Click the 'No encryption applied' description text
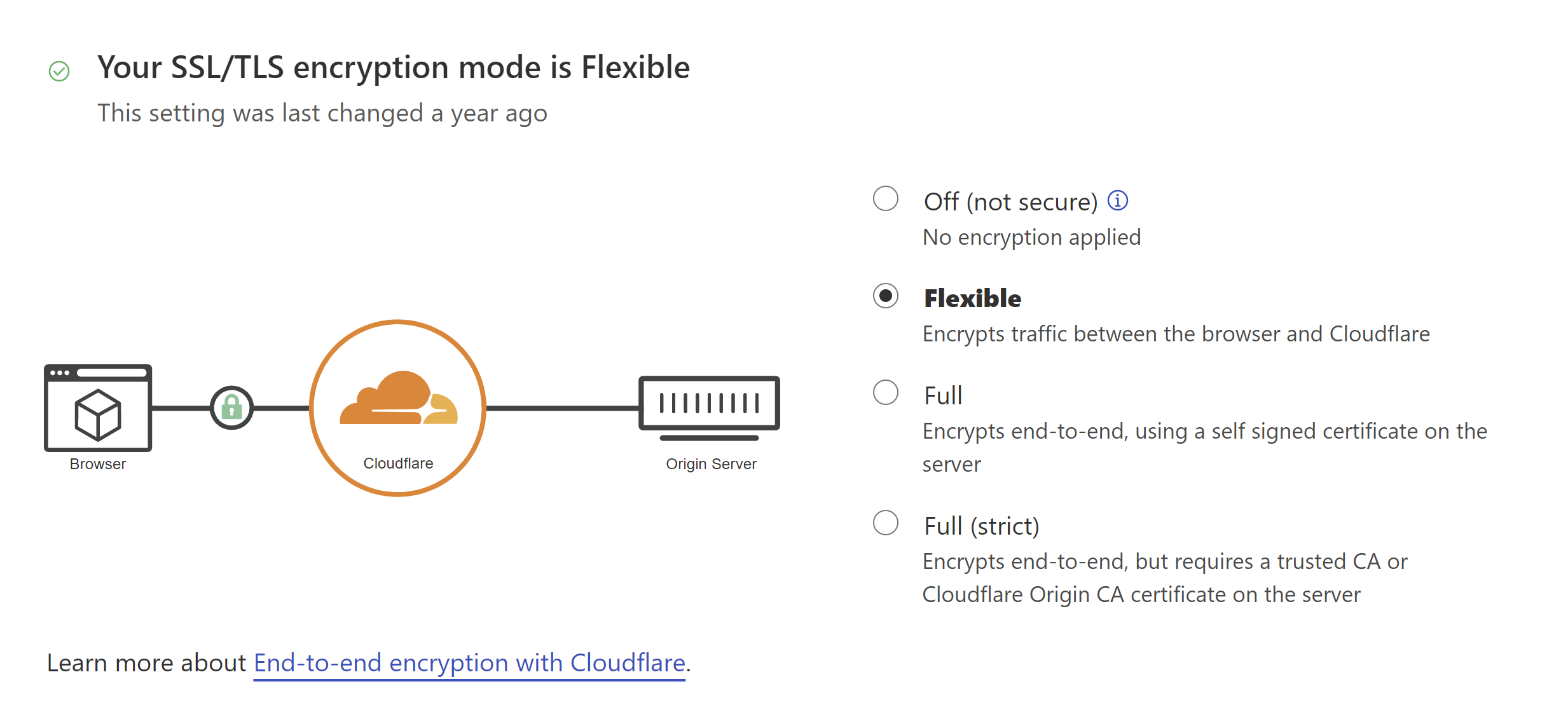The width and height of the screenshot is (1568, 726). point(1031,236)
